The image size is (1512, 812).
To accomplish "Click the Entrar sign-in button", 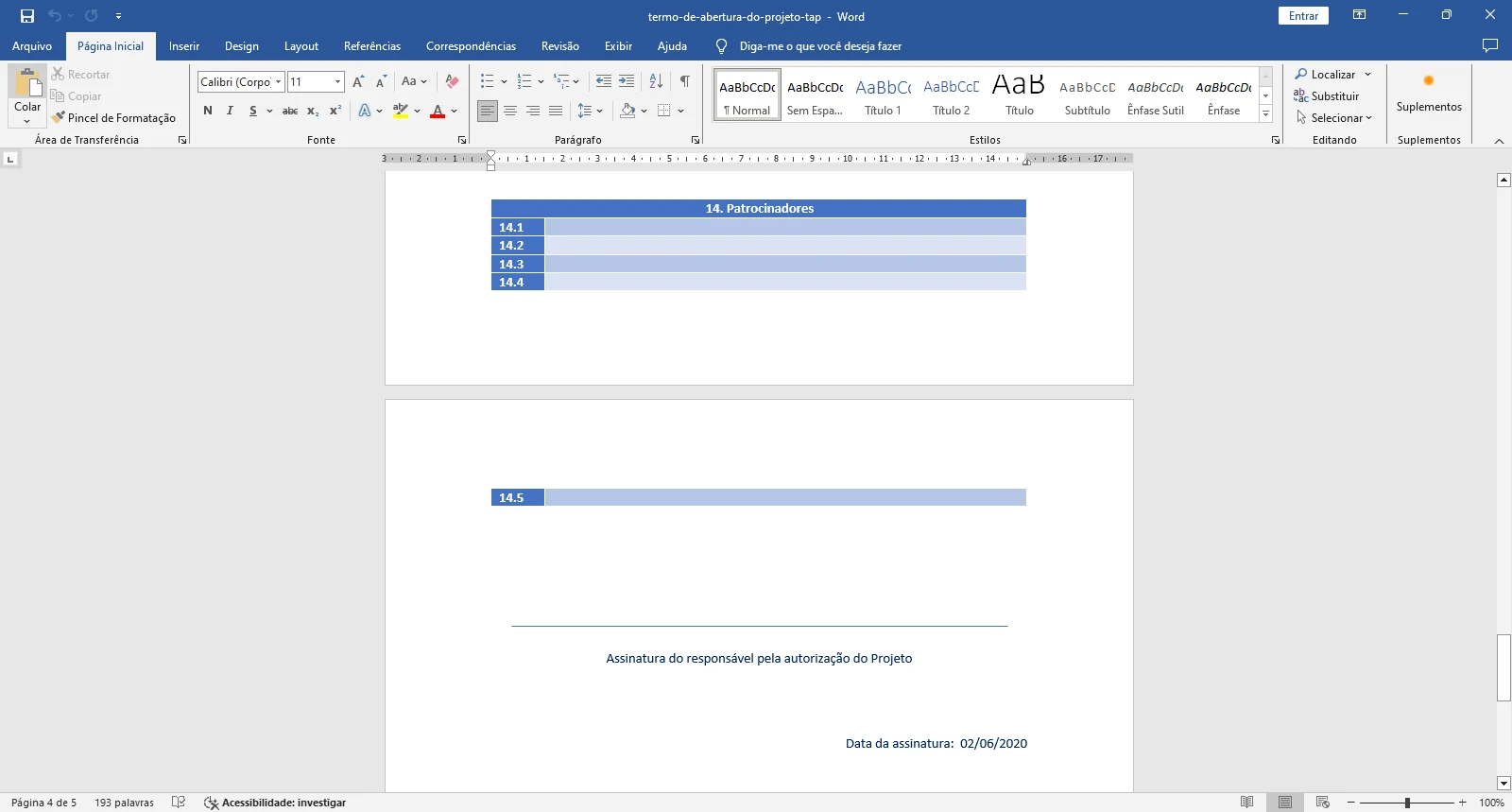I will [x=1303, y=16].
